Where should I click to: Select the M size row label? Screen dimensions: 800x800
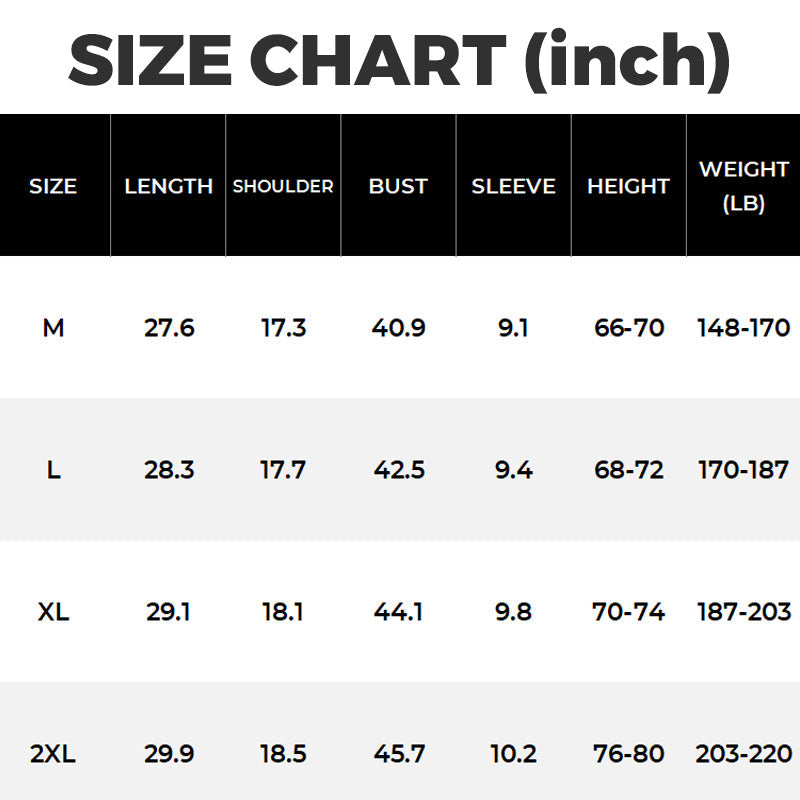(53, 328)
